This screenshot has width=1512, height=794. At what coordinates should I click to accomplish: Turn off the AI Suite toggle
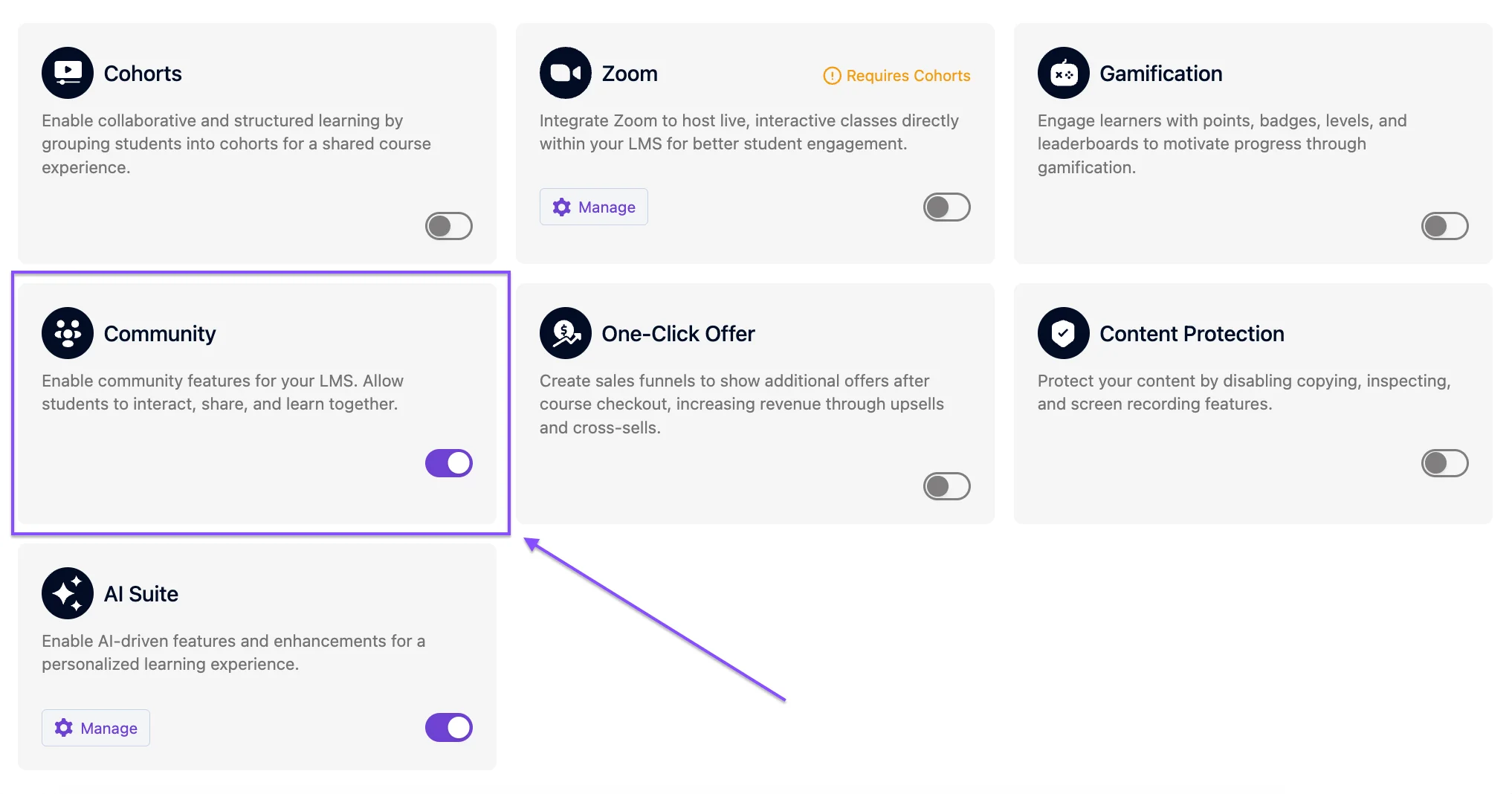[449, 727]
